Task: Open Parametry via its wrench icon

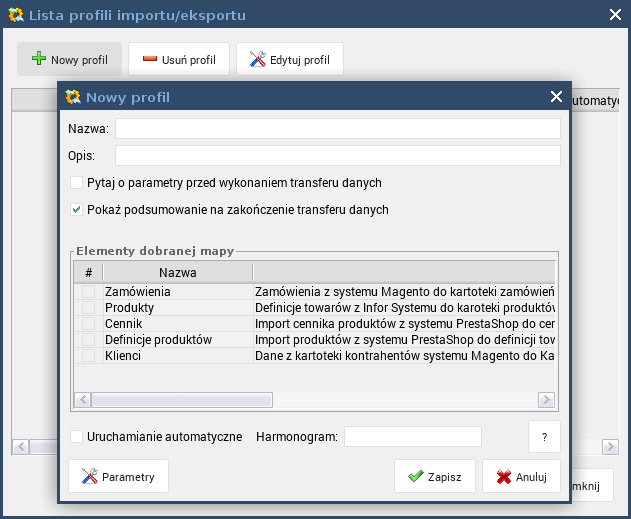Action: (x=89, y=476)
